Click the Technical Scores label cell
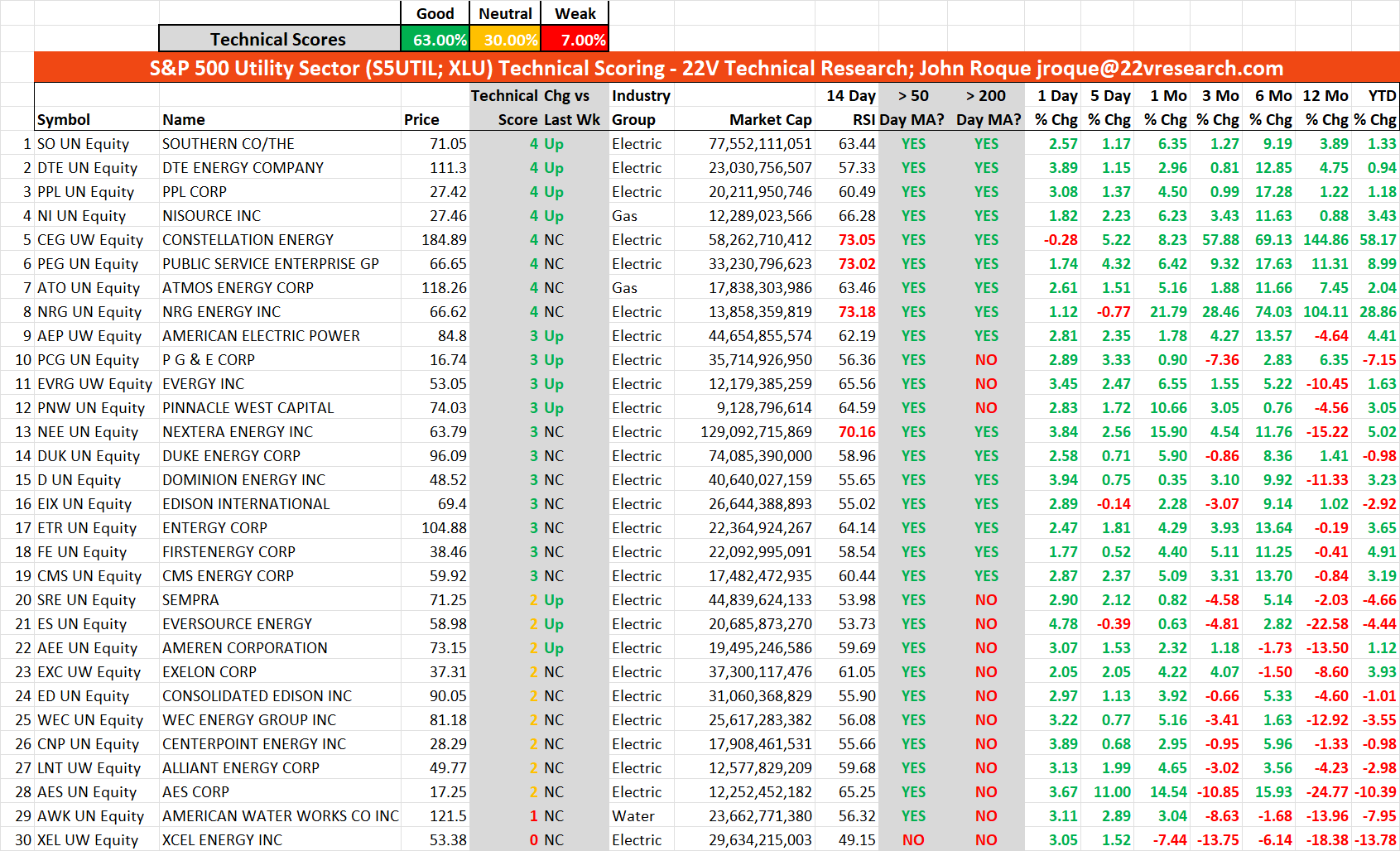The width and height of the screenshot is (1400, 851). [x=279, y=39]
